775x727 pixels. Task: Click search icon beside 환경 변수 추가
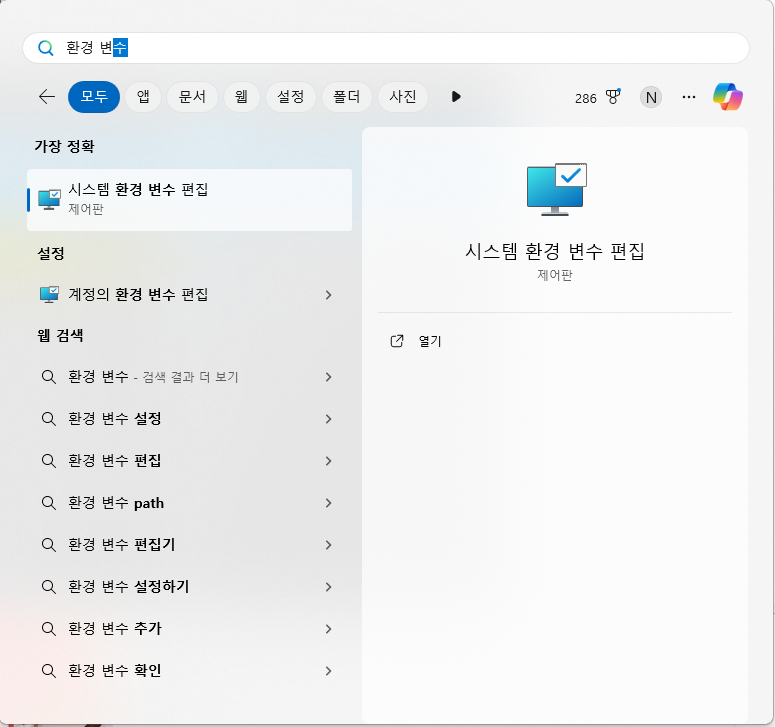point(48,629)
